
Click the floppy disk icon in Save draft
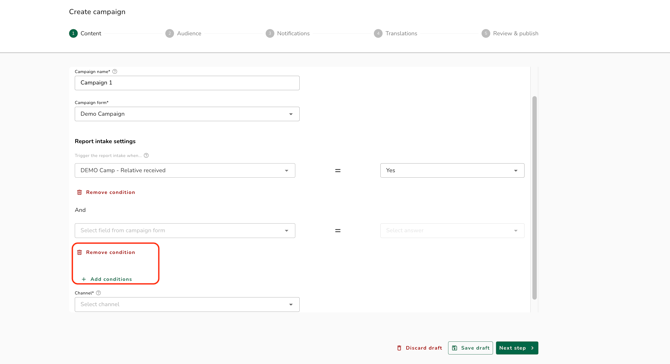tap(455, 348)
